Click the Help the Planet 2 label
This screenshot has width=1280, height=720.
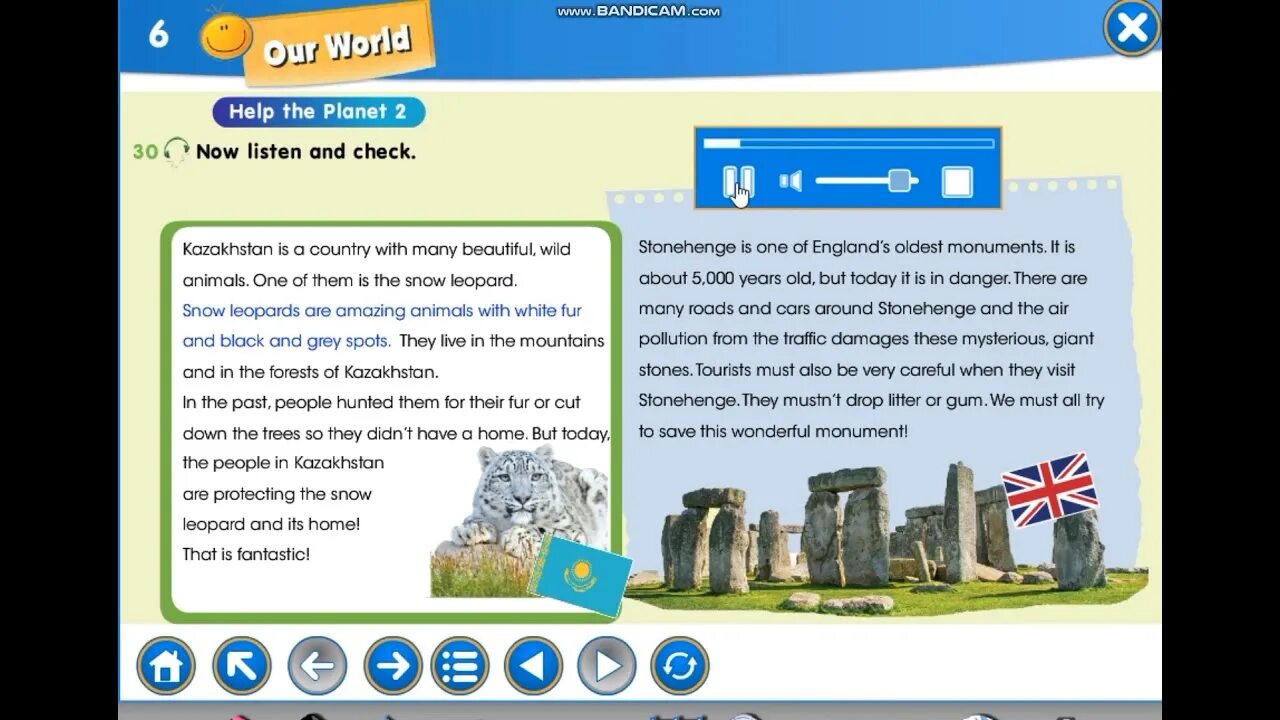pyautogui.click(x=318, y=112)
